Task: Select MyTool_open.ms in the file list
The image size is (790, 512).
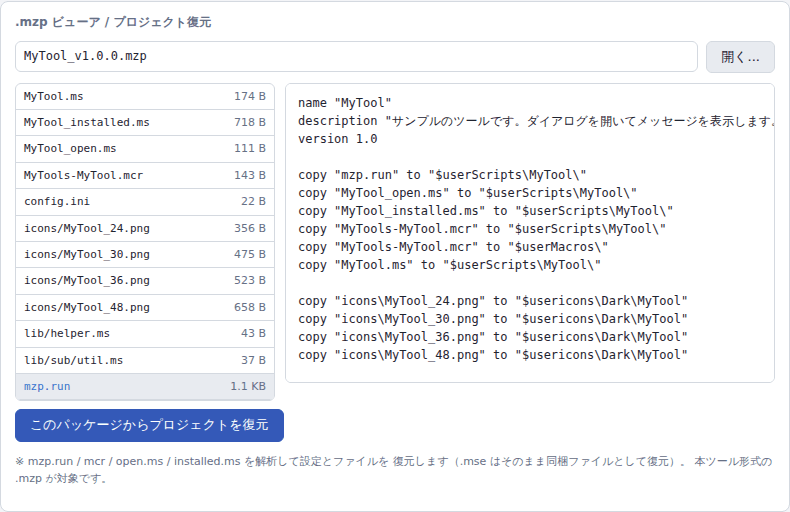Action: click(145, 149)
